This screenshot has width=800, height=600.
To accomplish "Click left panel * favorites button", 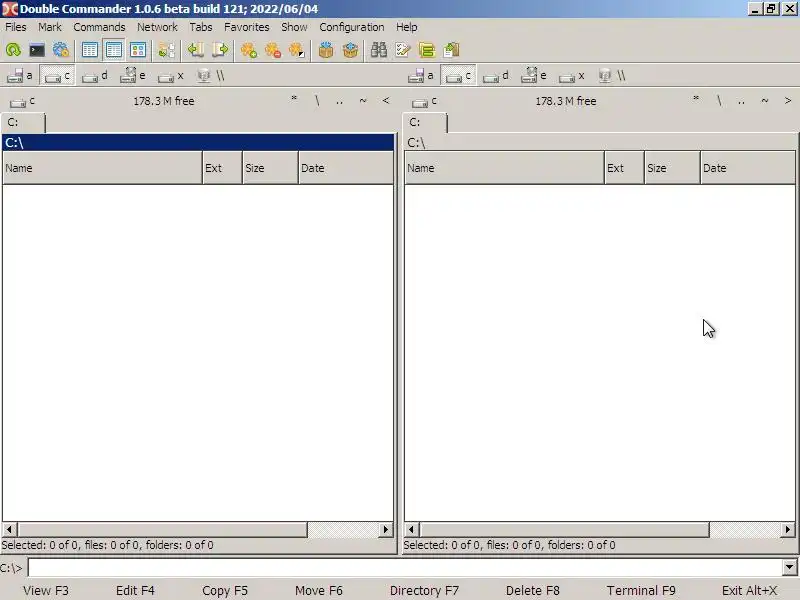I will pyautogui.click(x=294, y=101).
